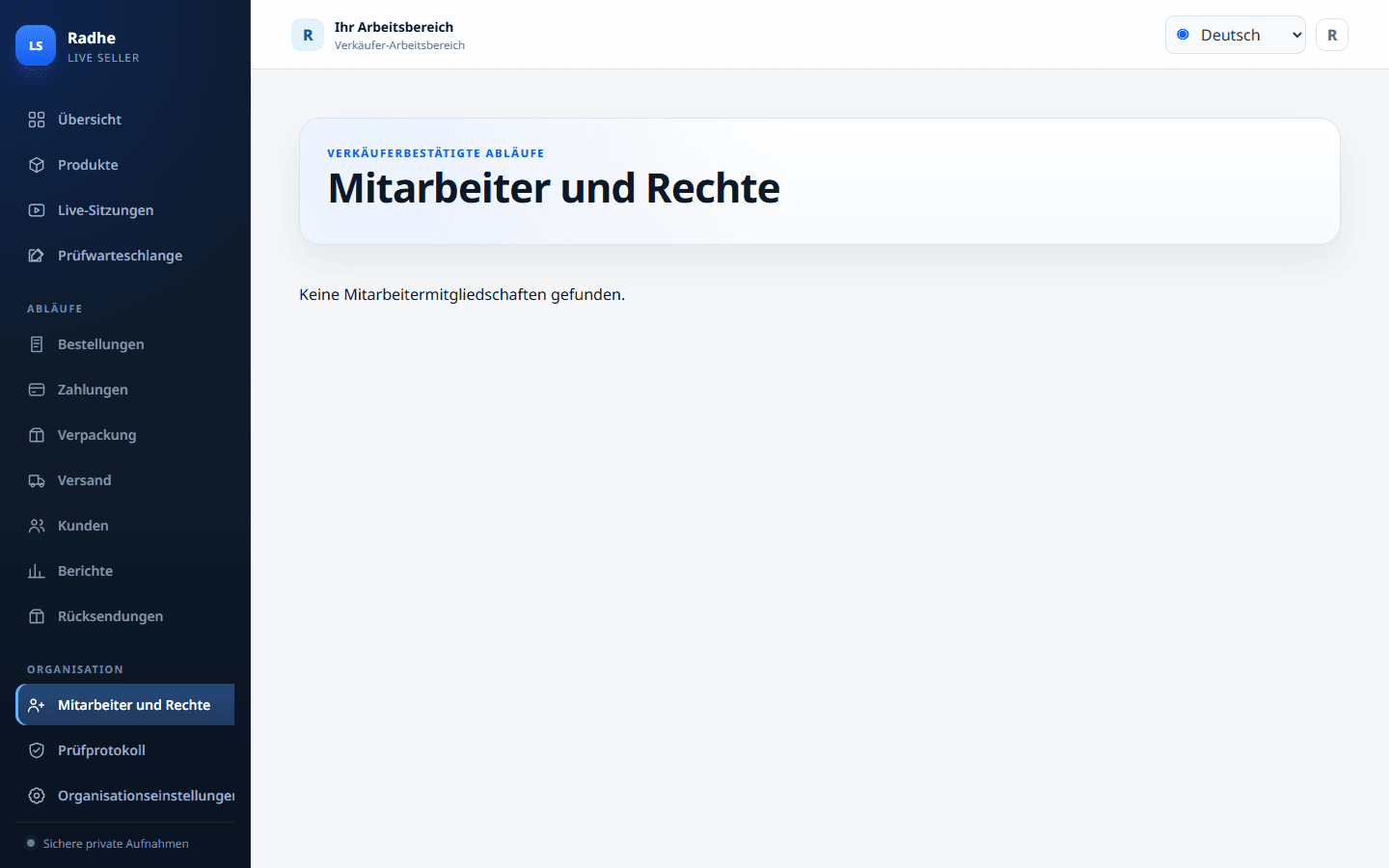The height and width of the screenshot is (868, 1389).
Task: Open the Prüfprotokoll page
Action: [125, 750]
